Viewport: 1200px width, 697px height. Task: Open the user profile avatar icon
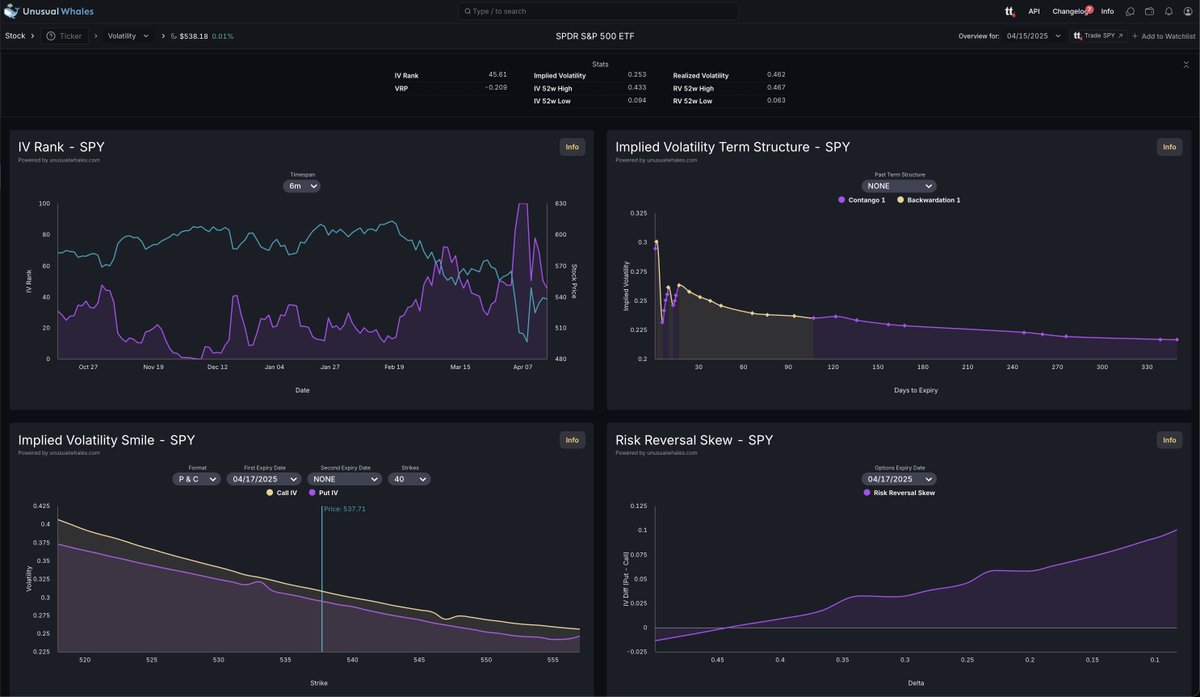tap(1188, 11)
